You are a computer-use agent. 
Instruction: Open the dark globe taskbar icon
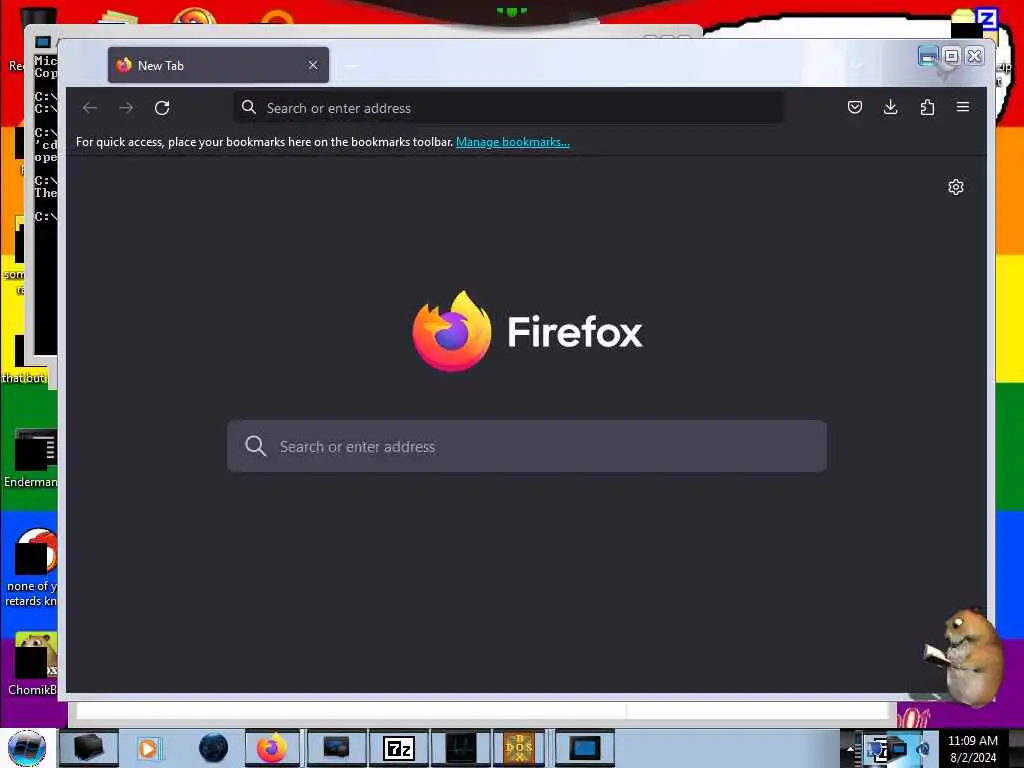point(214,748)
